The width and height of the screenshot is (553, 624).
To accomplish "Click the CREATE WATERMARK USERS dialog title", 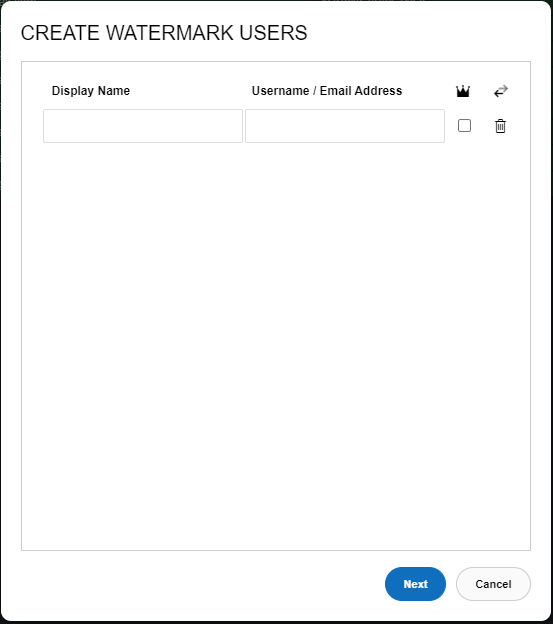I will tap(164, 33).
